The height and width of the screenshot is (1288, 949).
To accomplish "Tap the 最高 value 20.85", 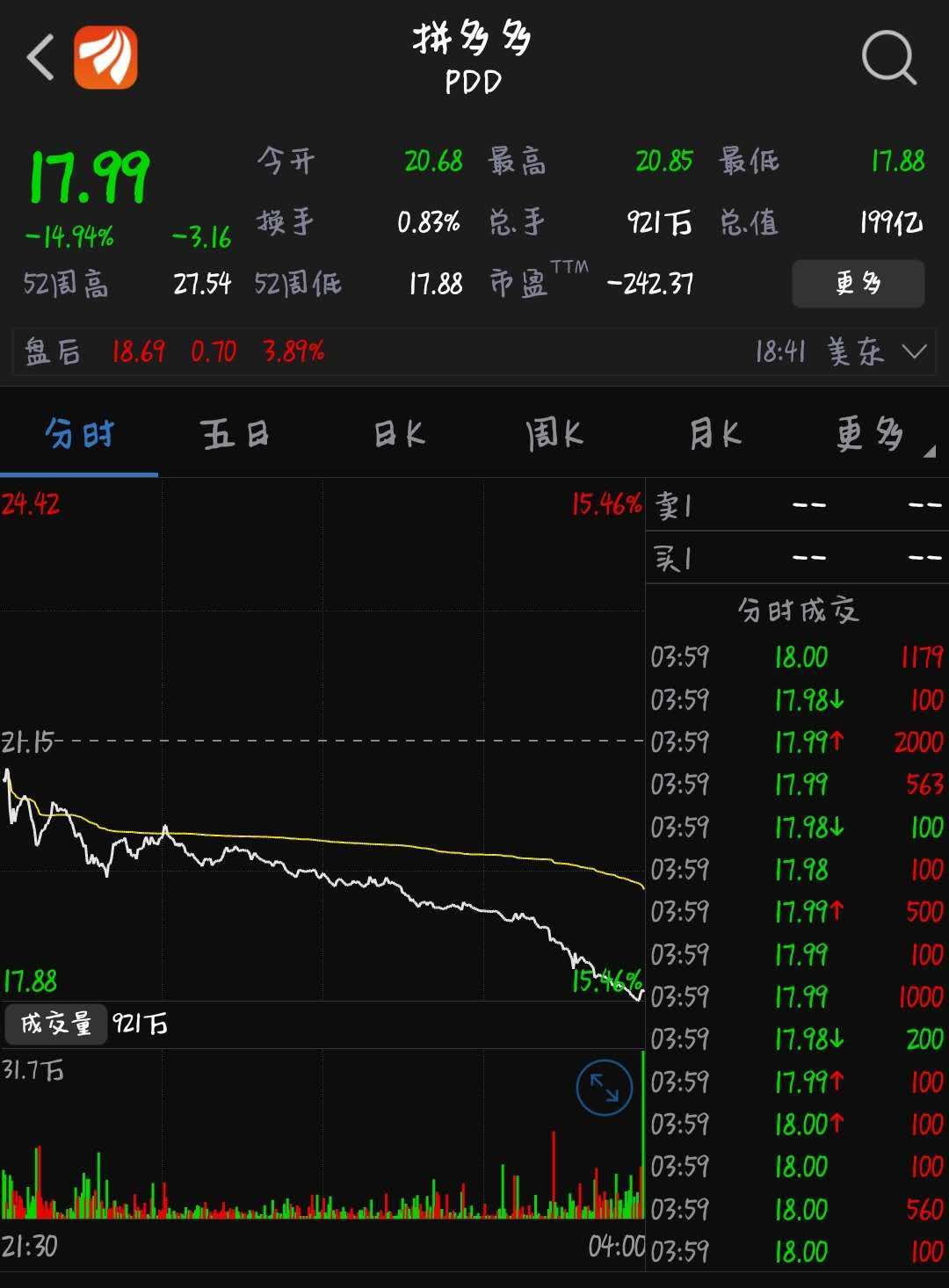I will [664, 161].
